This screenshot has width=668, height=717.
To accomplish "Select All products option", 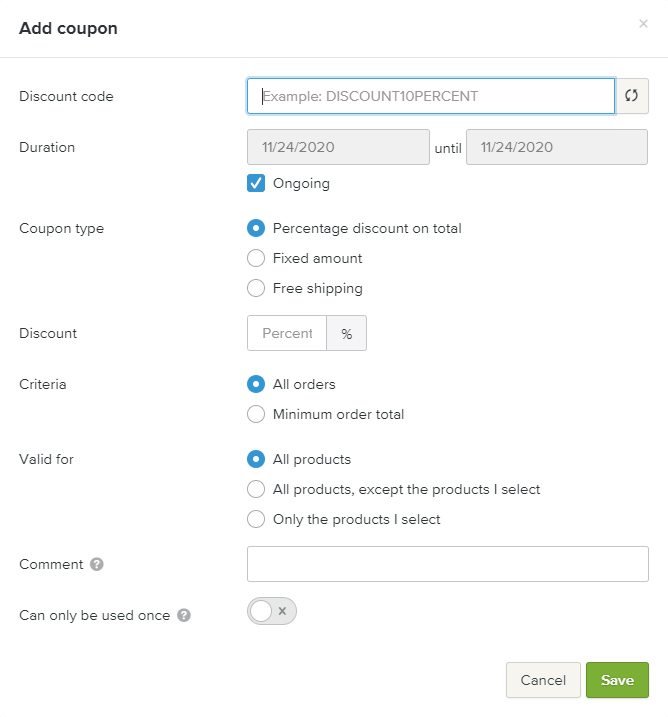I will tap(256, 459).
